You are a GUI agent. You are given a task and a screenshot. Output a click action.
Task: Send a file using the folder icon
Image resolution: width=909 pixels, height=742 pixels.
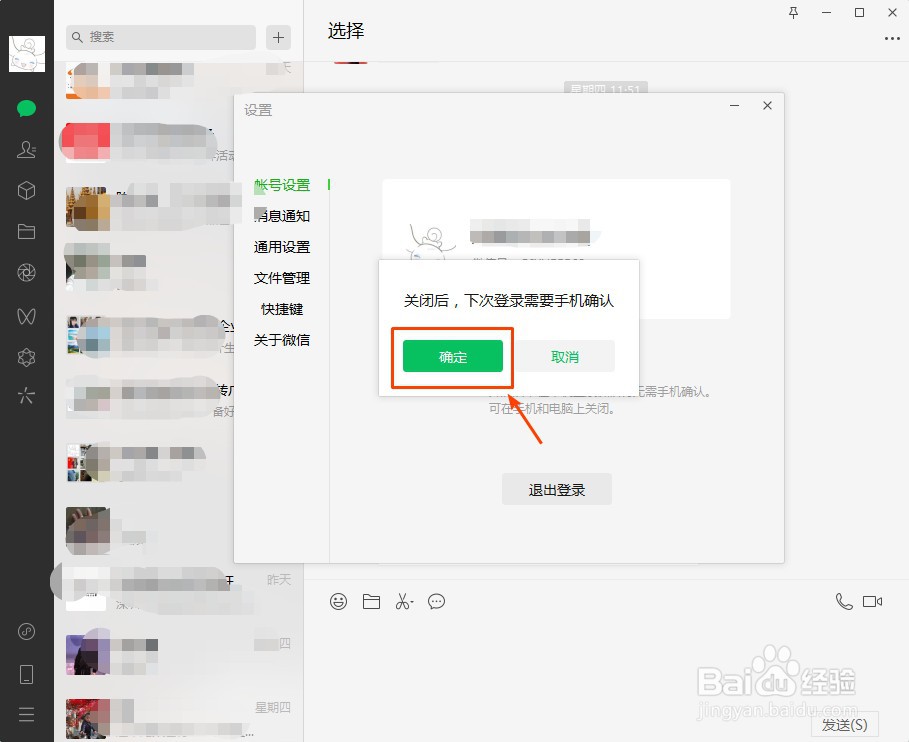(371, 601)
